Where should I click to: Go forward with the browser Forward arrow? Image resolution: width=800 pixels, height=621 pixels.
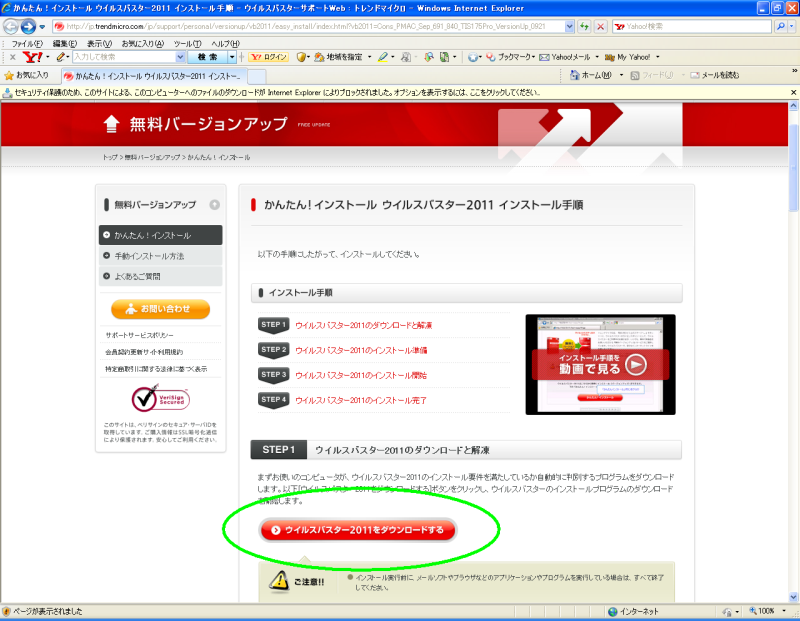coord(28,26)
